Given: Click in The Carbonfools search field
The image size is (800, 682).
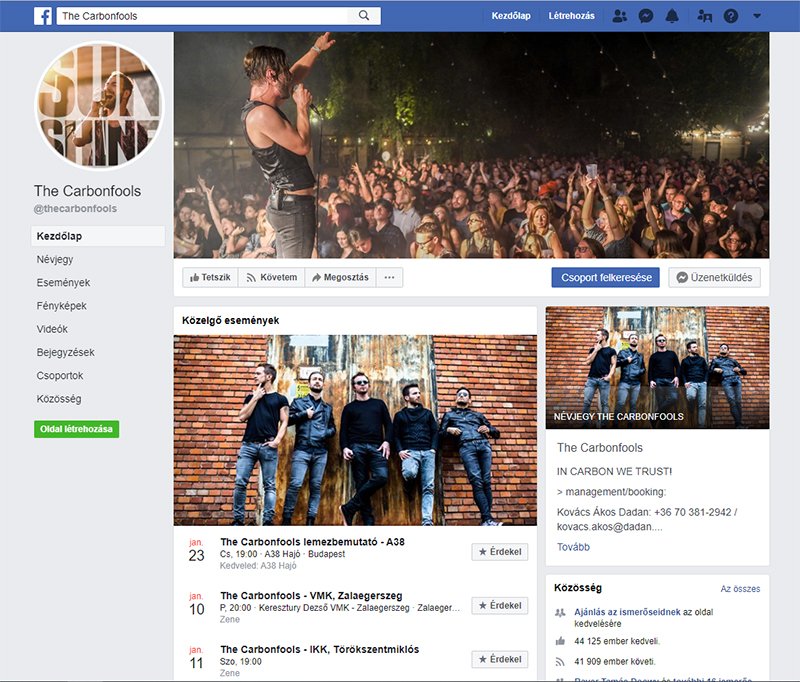Looking at the screenshot, I should click(202, 16).
